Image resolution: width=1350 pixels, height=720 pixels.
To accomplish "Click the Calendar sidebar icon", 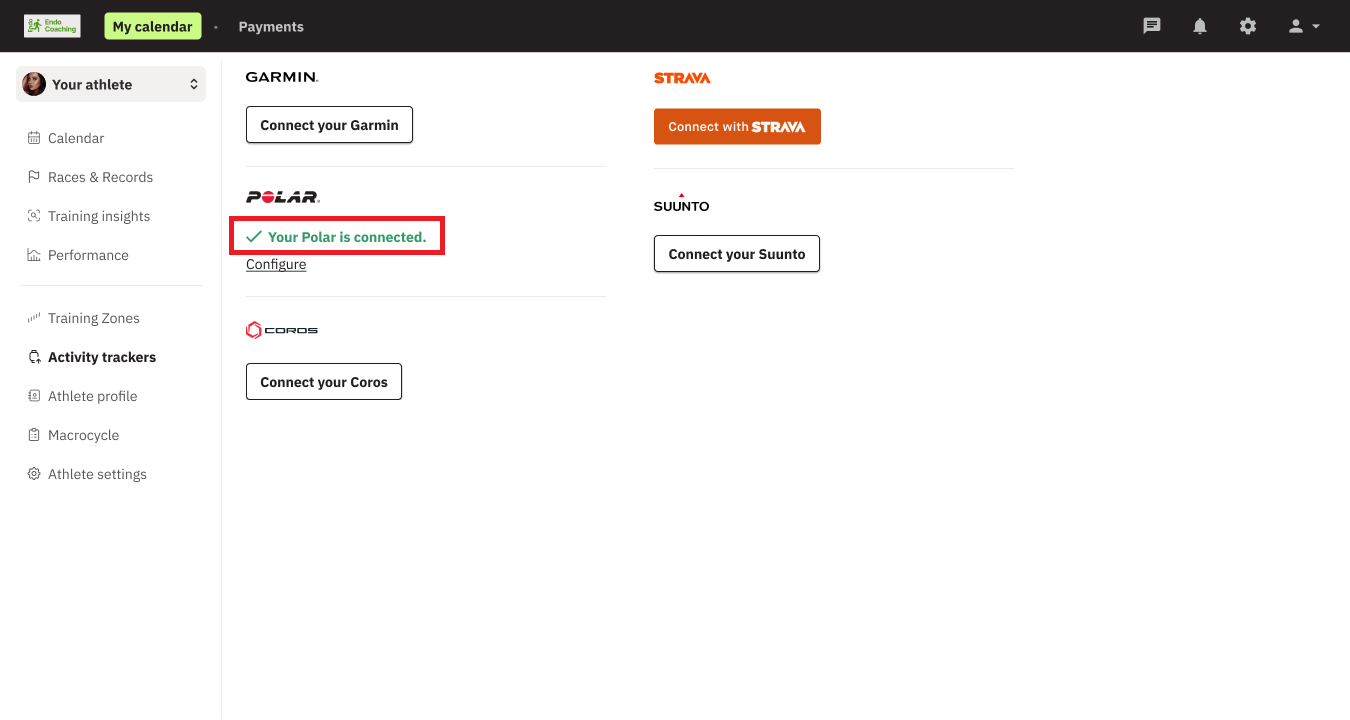I will click(34, 138).
